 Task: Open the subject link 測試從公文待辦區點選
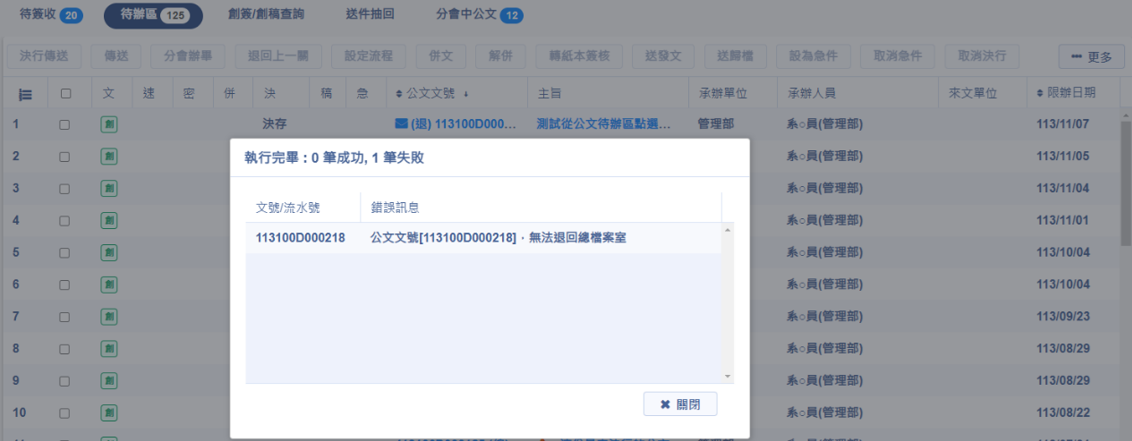pos(603,125)
